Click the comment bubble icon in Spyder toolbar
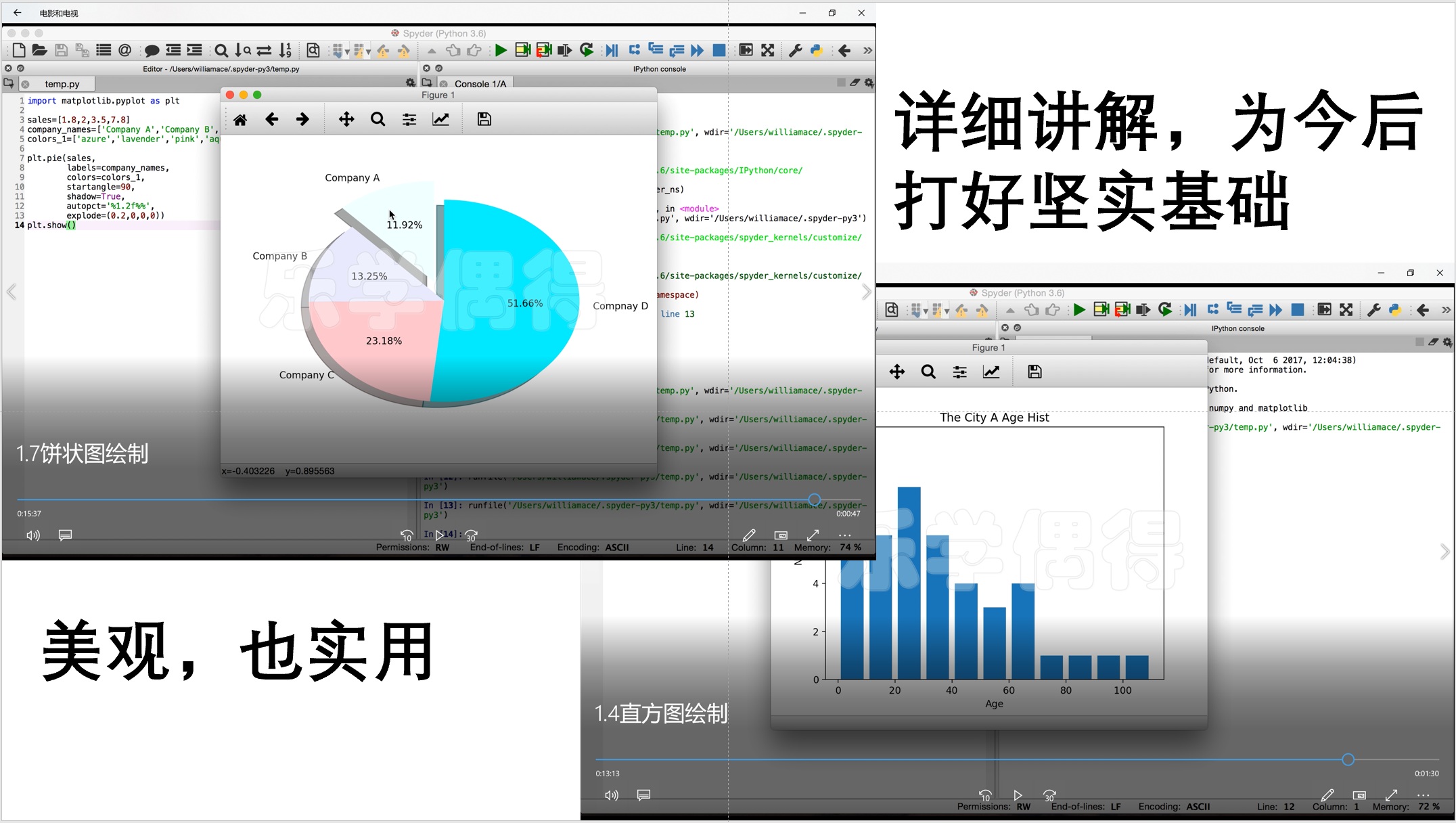1456x823 pixels. point(152,51)
